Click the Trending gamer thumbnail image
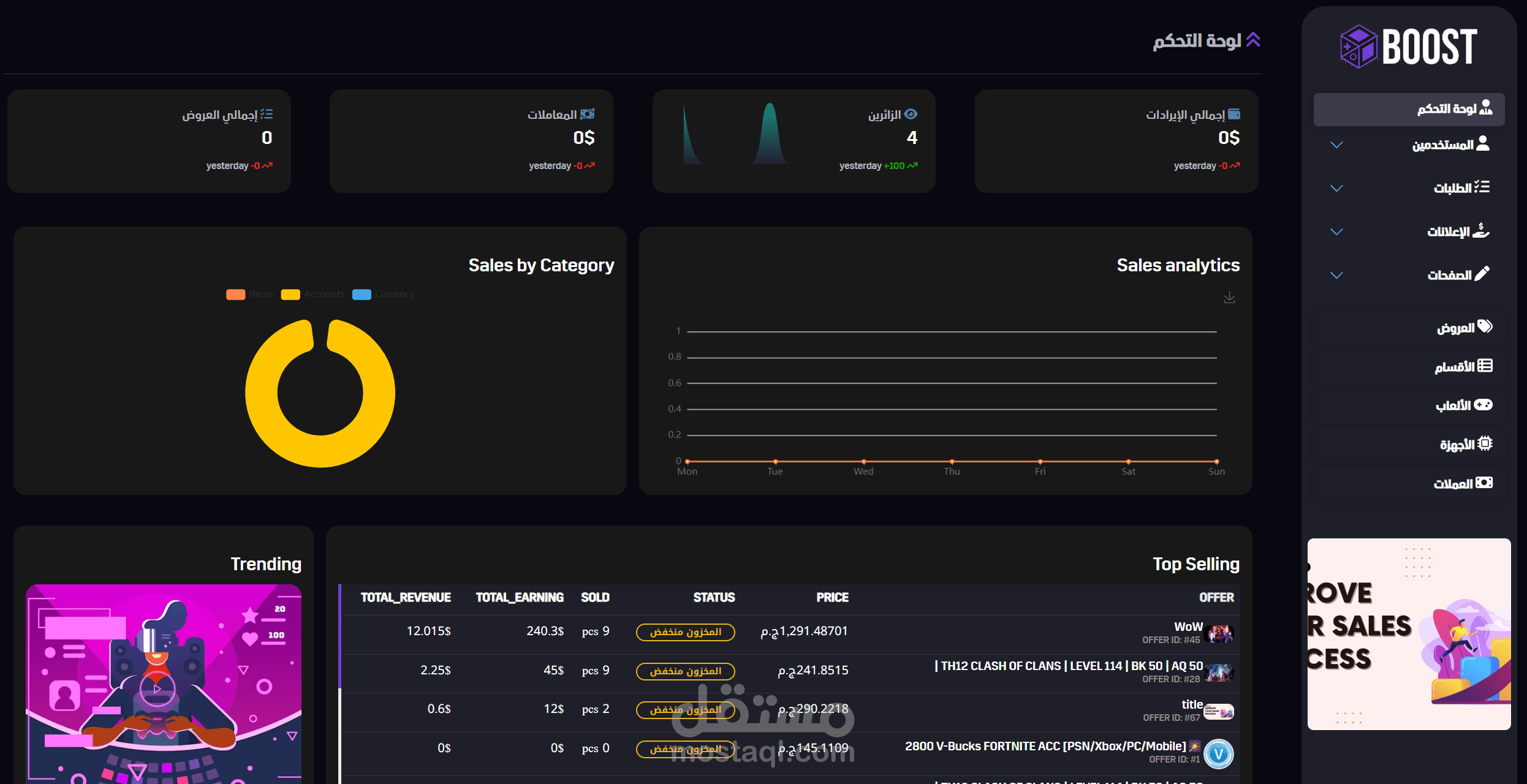1527x784 pixels. coord(164,683)
